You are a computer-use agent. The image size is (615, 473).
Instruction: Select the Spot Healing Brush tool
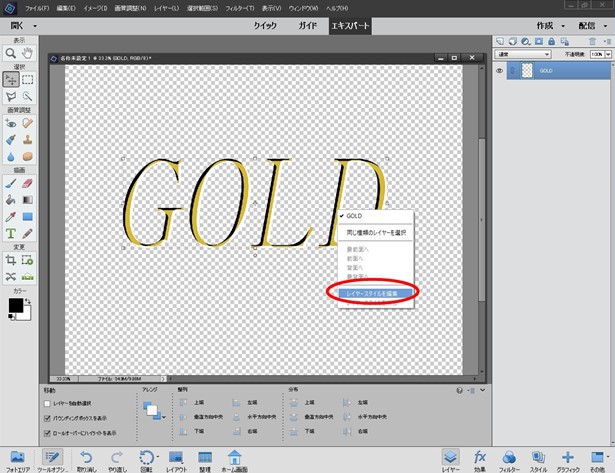pos(27,124)
